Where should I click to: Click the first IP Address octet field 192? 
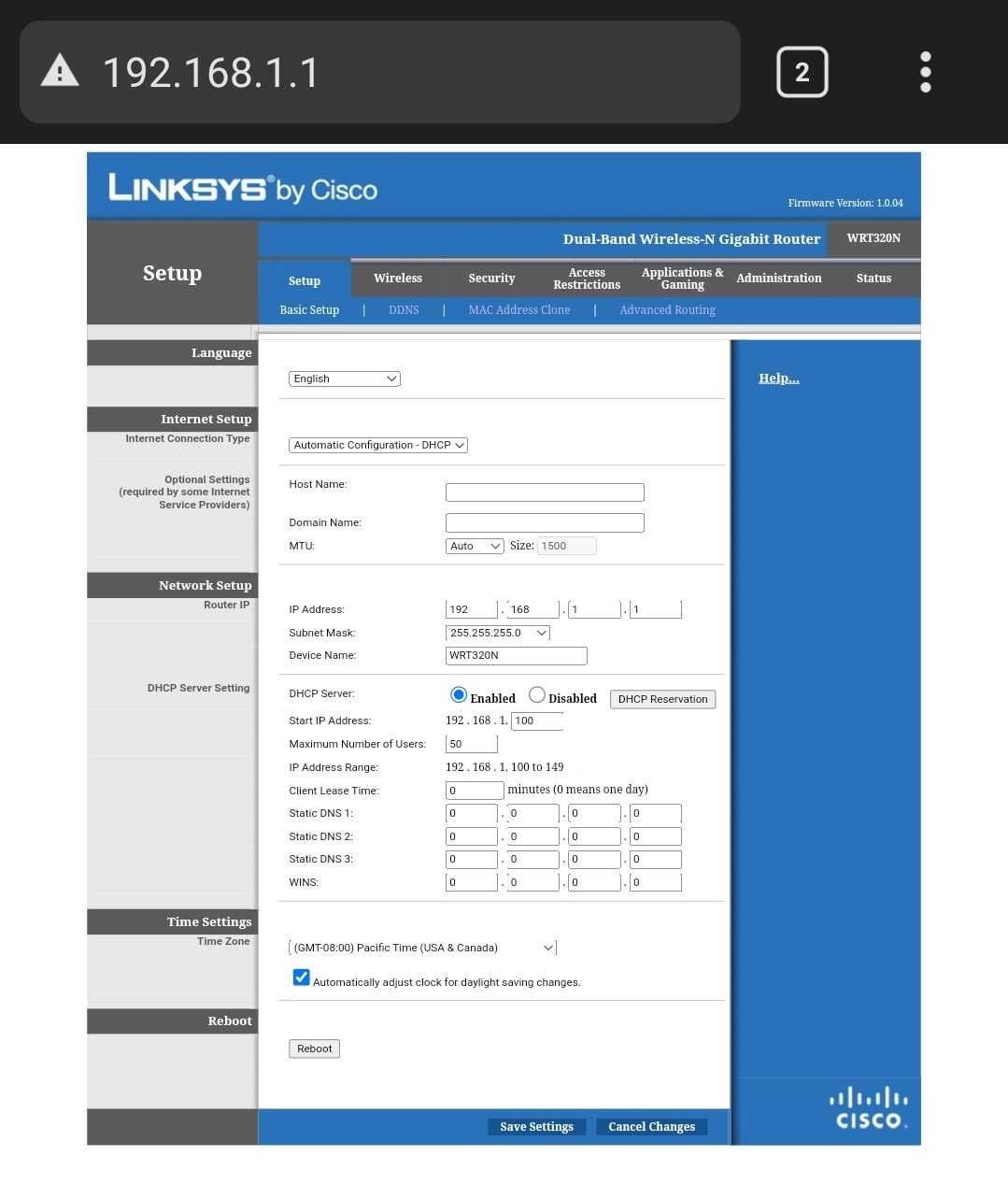472,609
